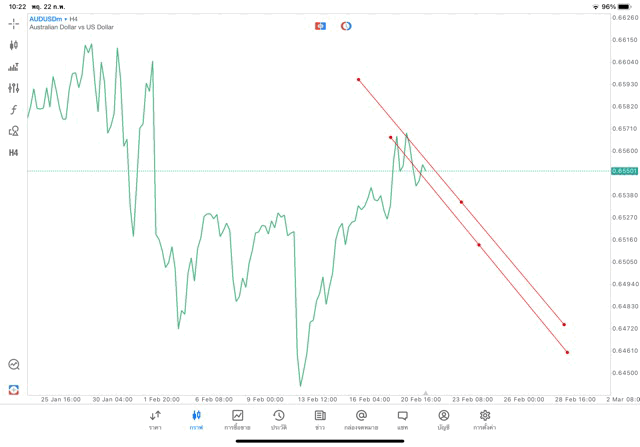Expand the H4 timeframe selector
Viewport: 640px width, 447px height.
click(14, 153)
